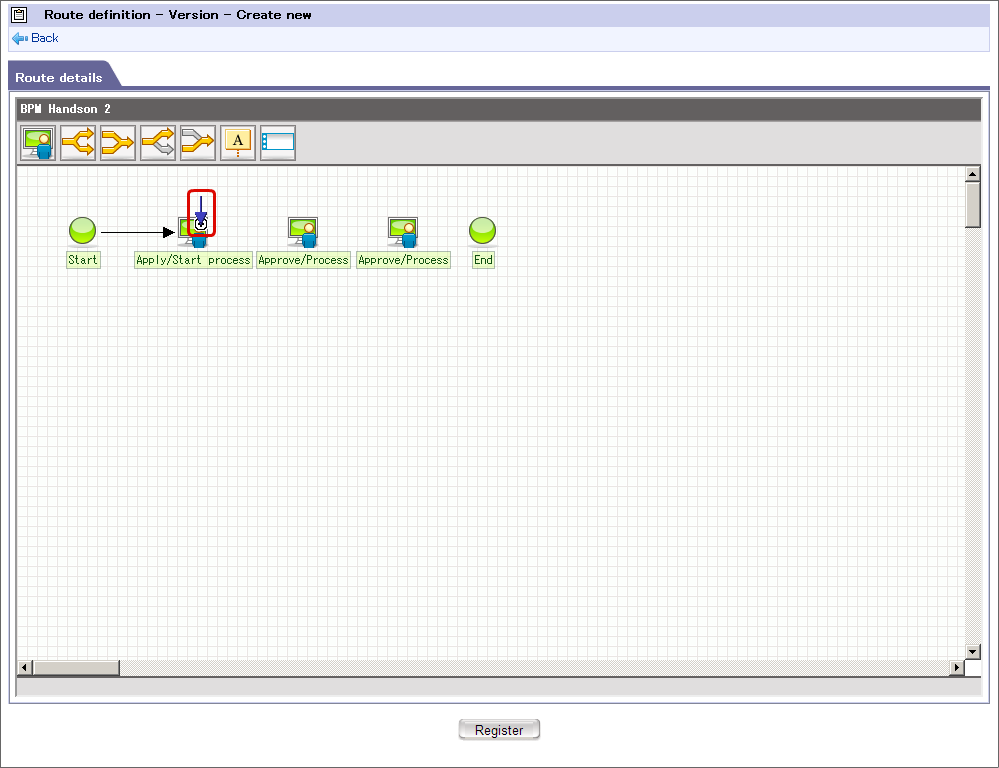
Task: Select the user task node tool in toolbar
Action: point(38,143)
